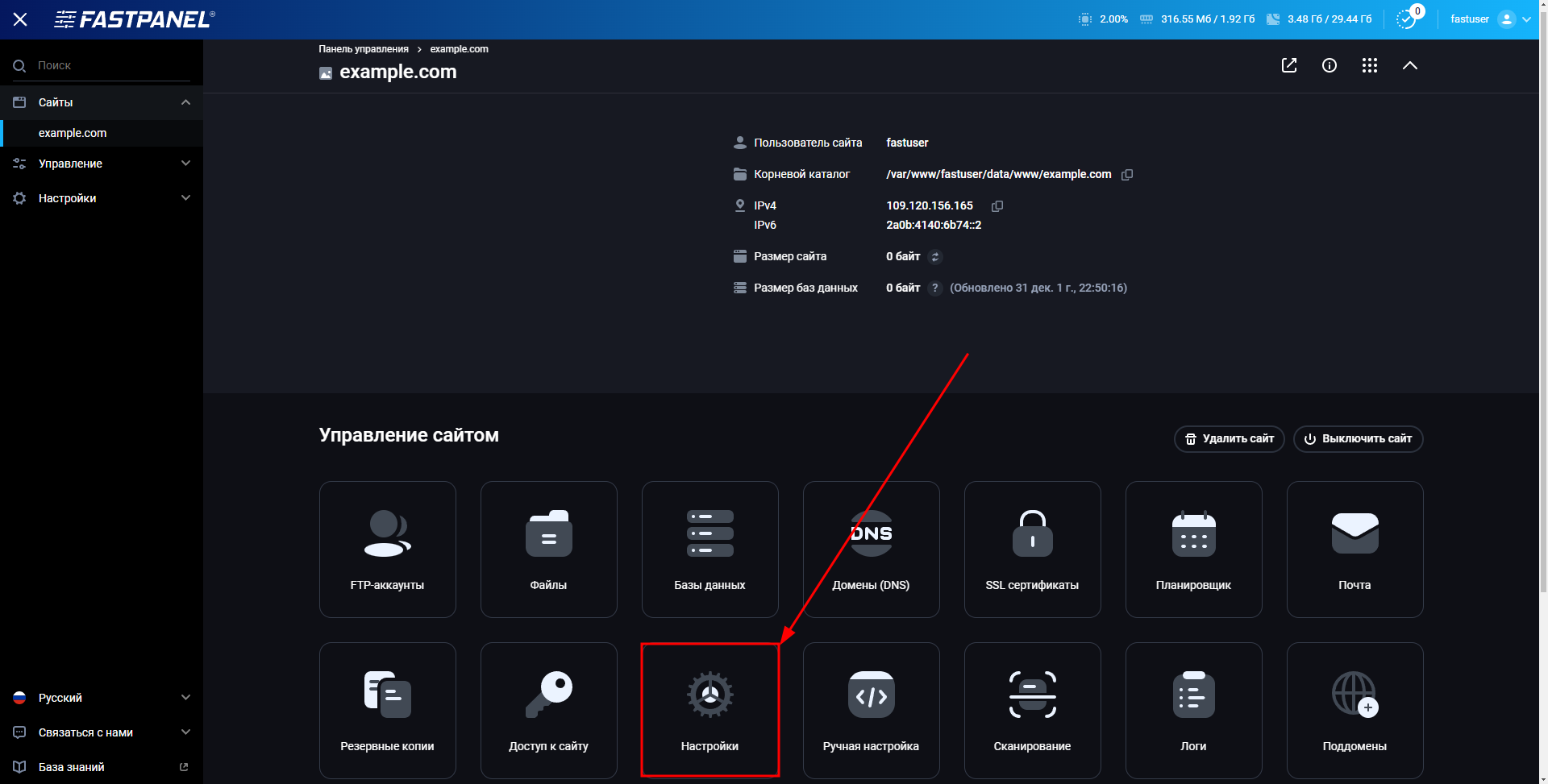Screen dimensions: 1548x784
Task: Open the Планировщик scheduler
Action: click(x=1193, y=549)
